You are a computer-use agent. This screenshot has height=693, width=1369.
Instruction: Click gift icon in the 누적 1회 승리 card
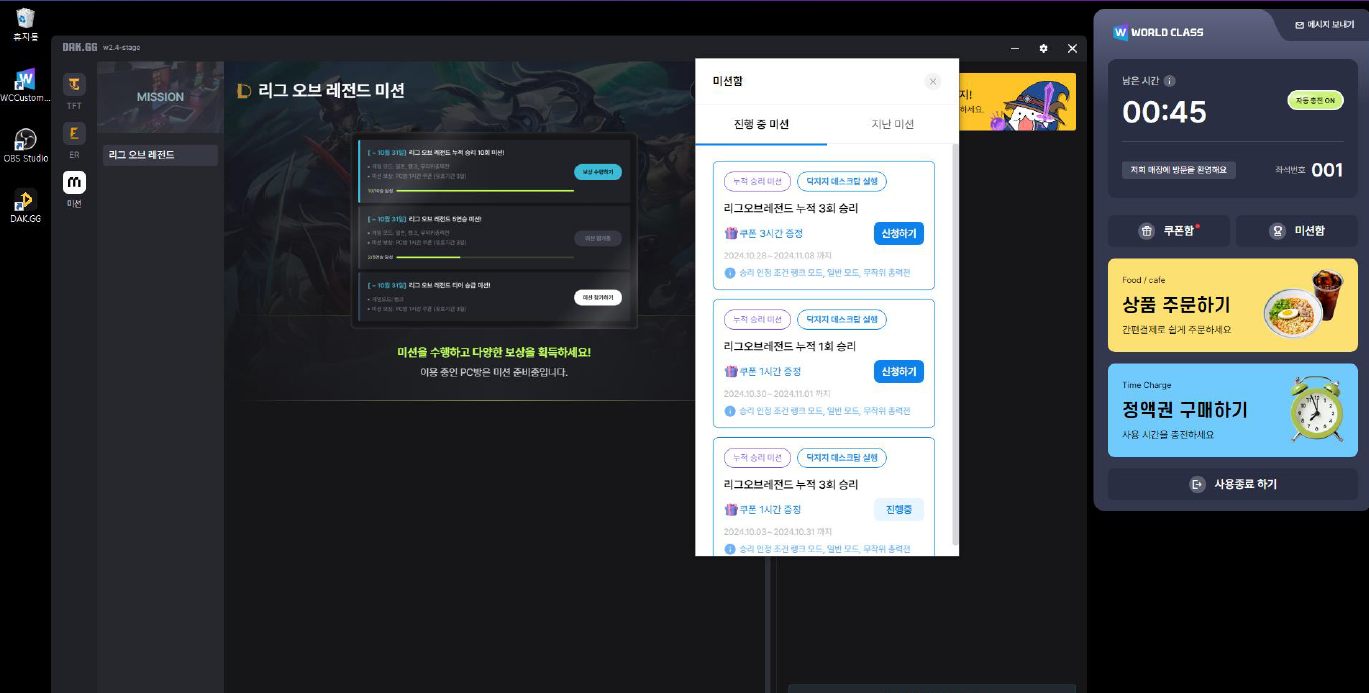[x=731, y=371]
